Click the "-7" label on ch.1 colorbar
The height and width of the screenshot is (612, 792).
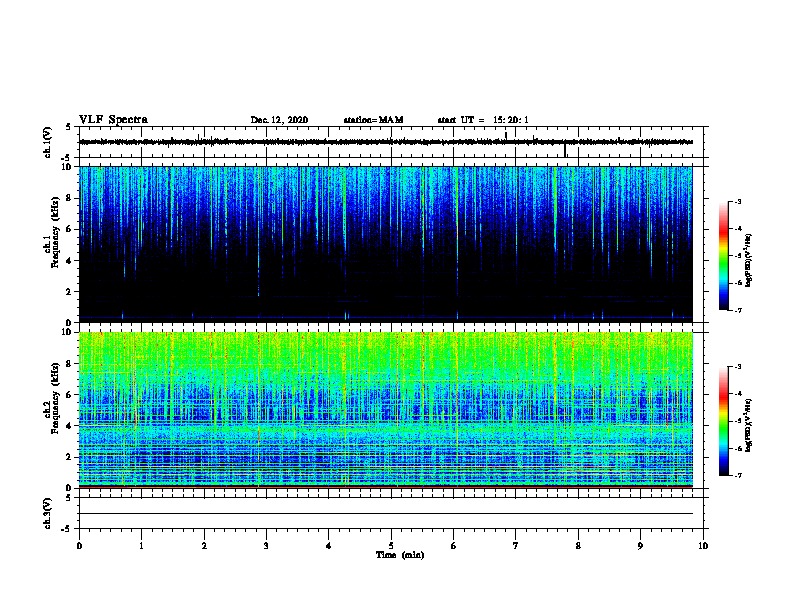point(737,310)
